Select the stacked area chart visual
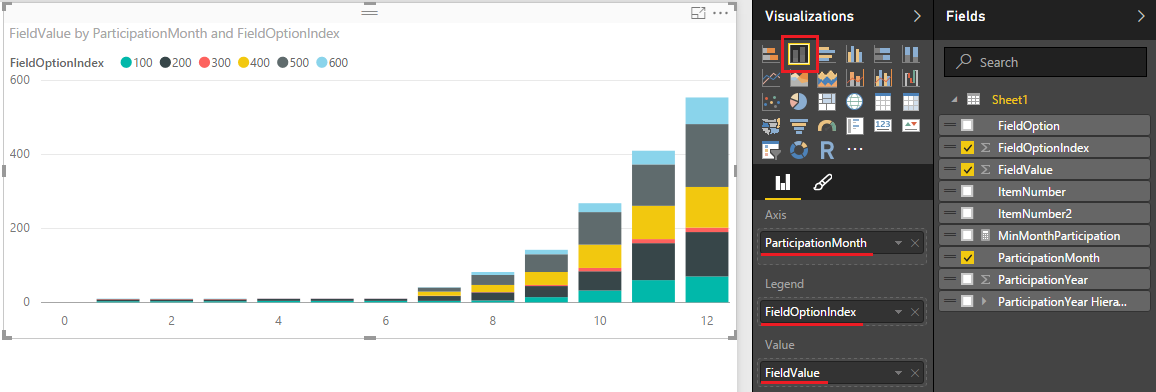Screen dimensions: 1156x392 click(x=826, y=77)
